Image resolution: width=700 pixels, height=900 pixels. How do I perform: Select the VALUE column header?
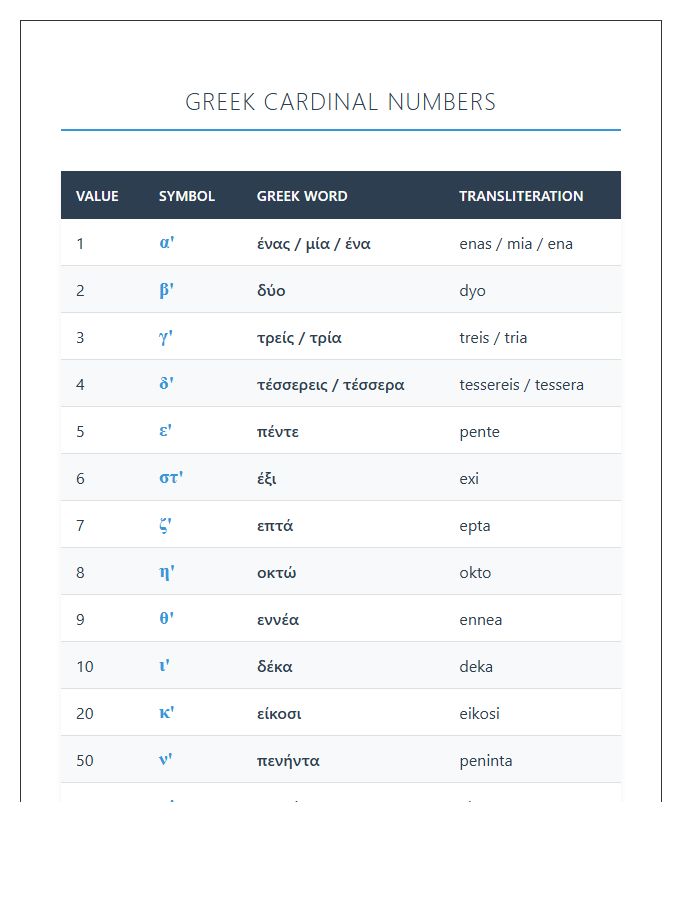coord(97,196)
